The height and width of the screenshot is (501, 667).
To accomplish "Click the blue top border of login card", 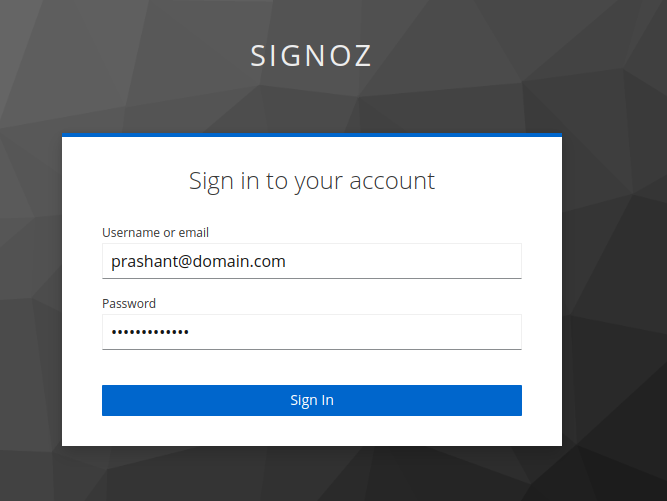I will 312,135.
